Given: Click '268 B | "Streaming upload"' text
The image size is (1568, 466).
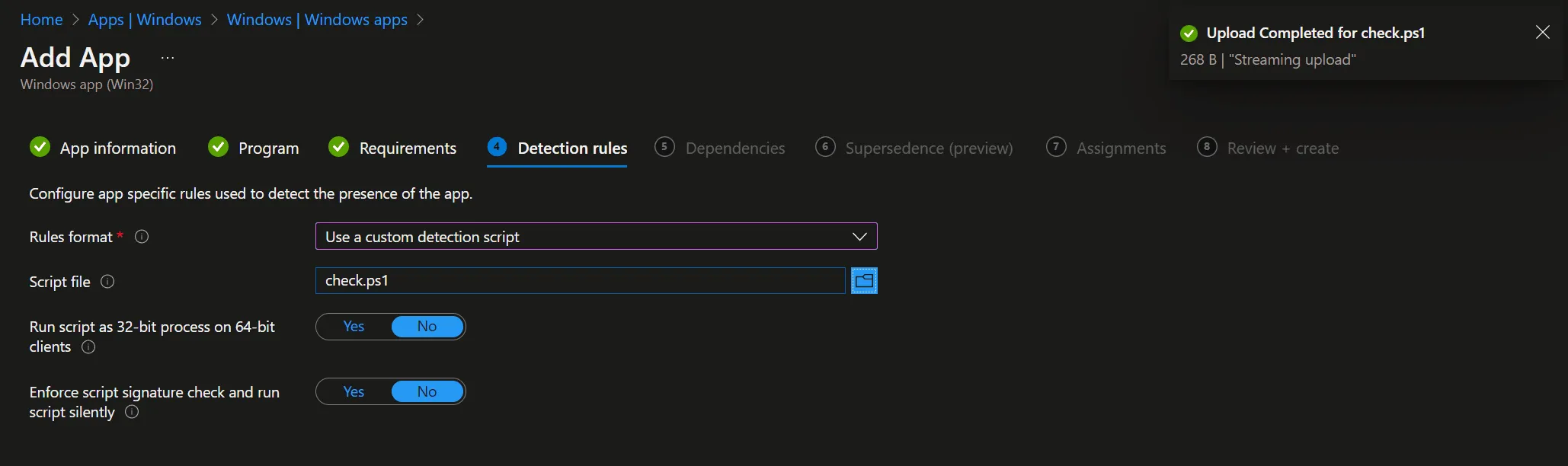Looking at the screenshot, I should pos(1268,60).
